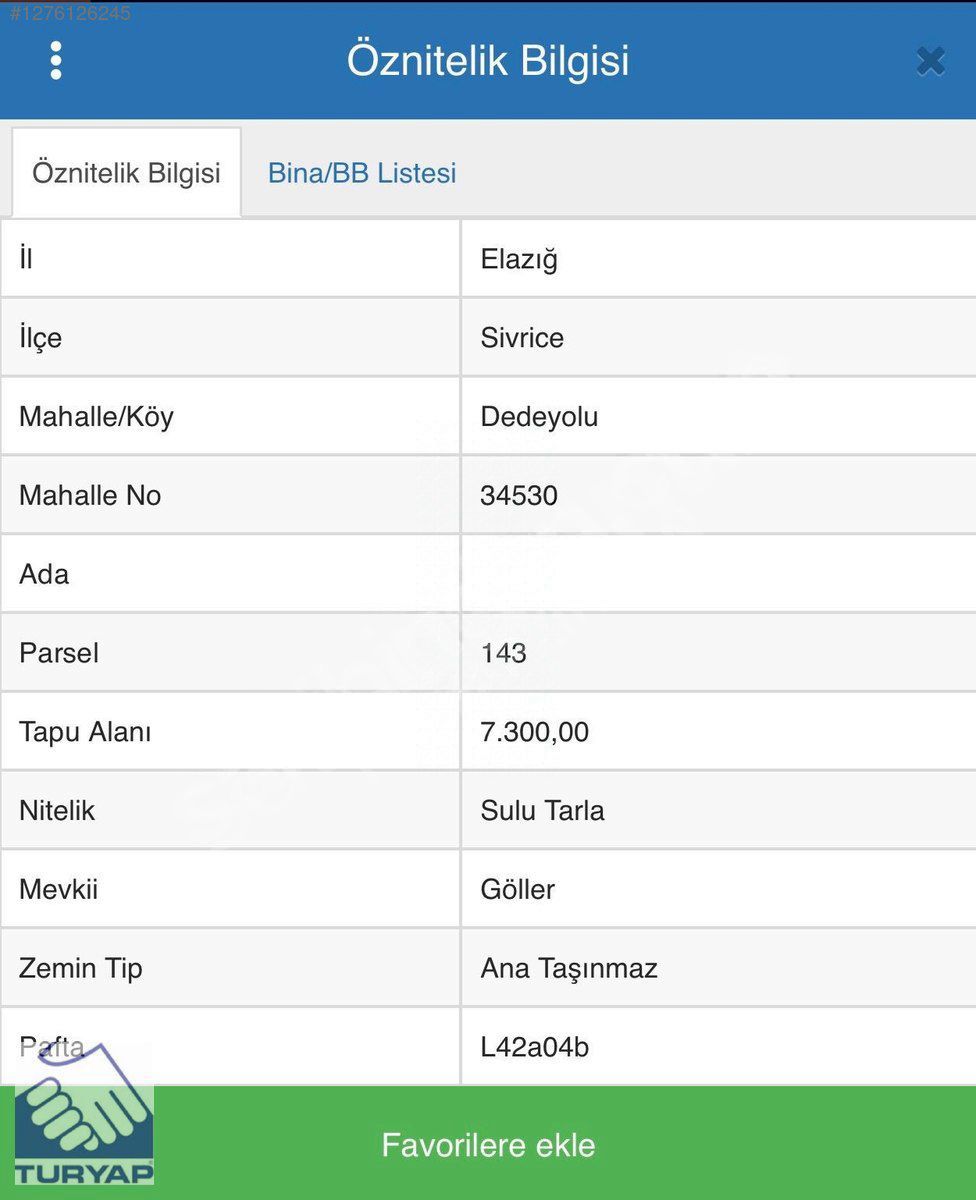Select the Göller location value
The width and height of the screenshot is (976, 1200).
(517, 890)
